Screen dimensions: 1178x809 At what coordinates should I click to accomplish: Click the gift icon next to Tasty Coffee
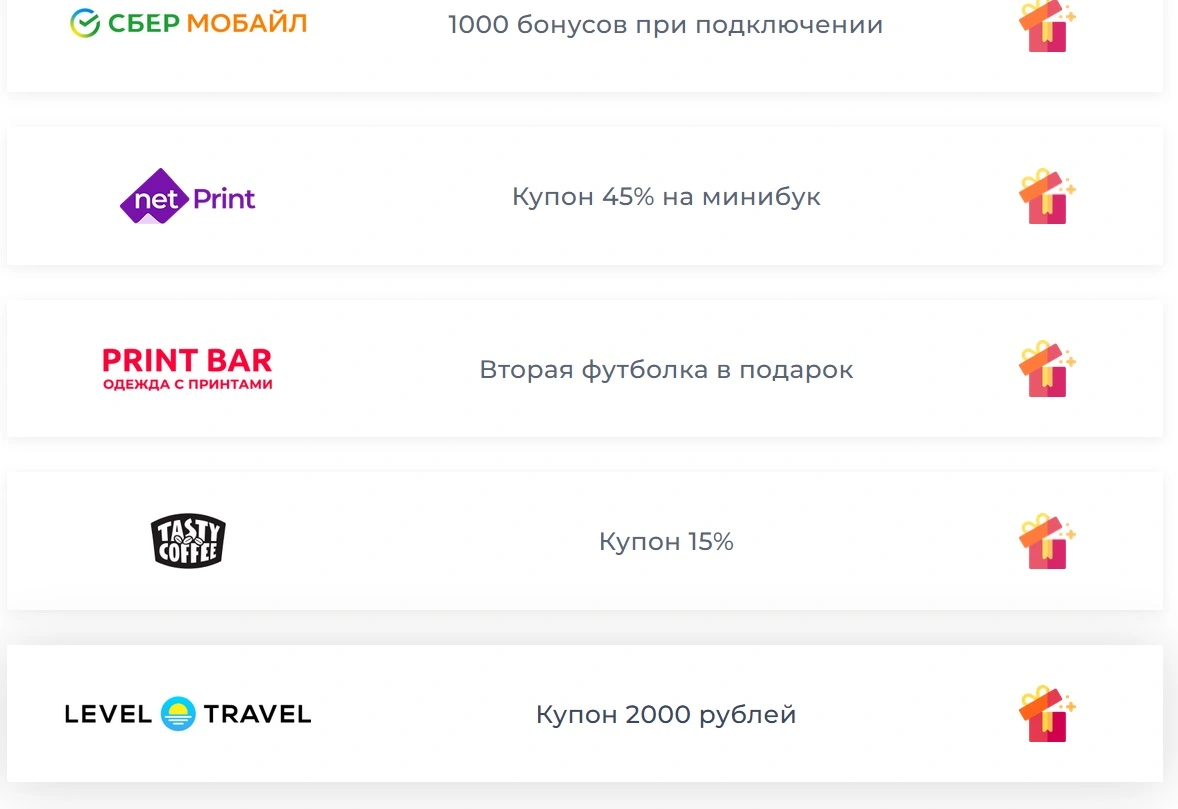[1047, 541]
